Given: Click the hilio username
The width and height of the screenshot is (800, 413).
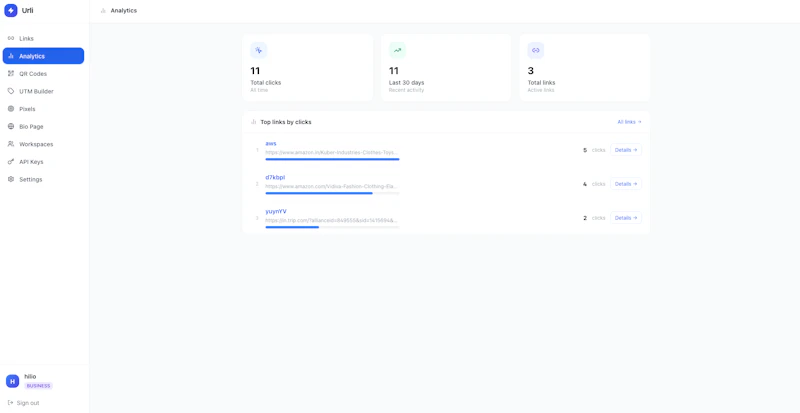Looking at the screenshot, I should (30, 376).
